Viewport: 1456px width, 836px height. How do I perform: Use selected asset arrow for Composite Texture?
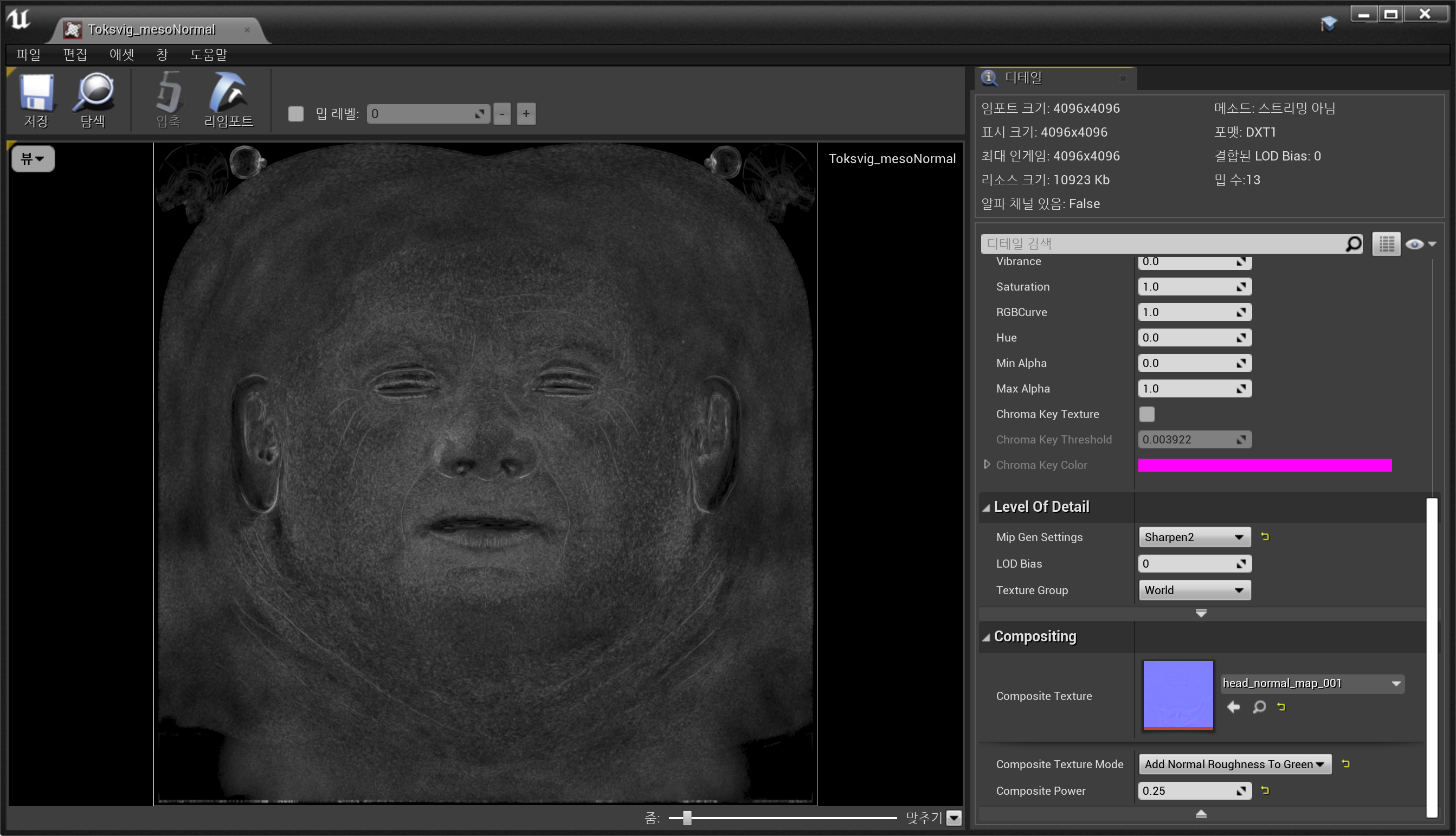tap(1233, 707)
